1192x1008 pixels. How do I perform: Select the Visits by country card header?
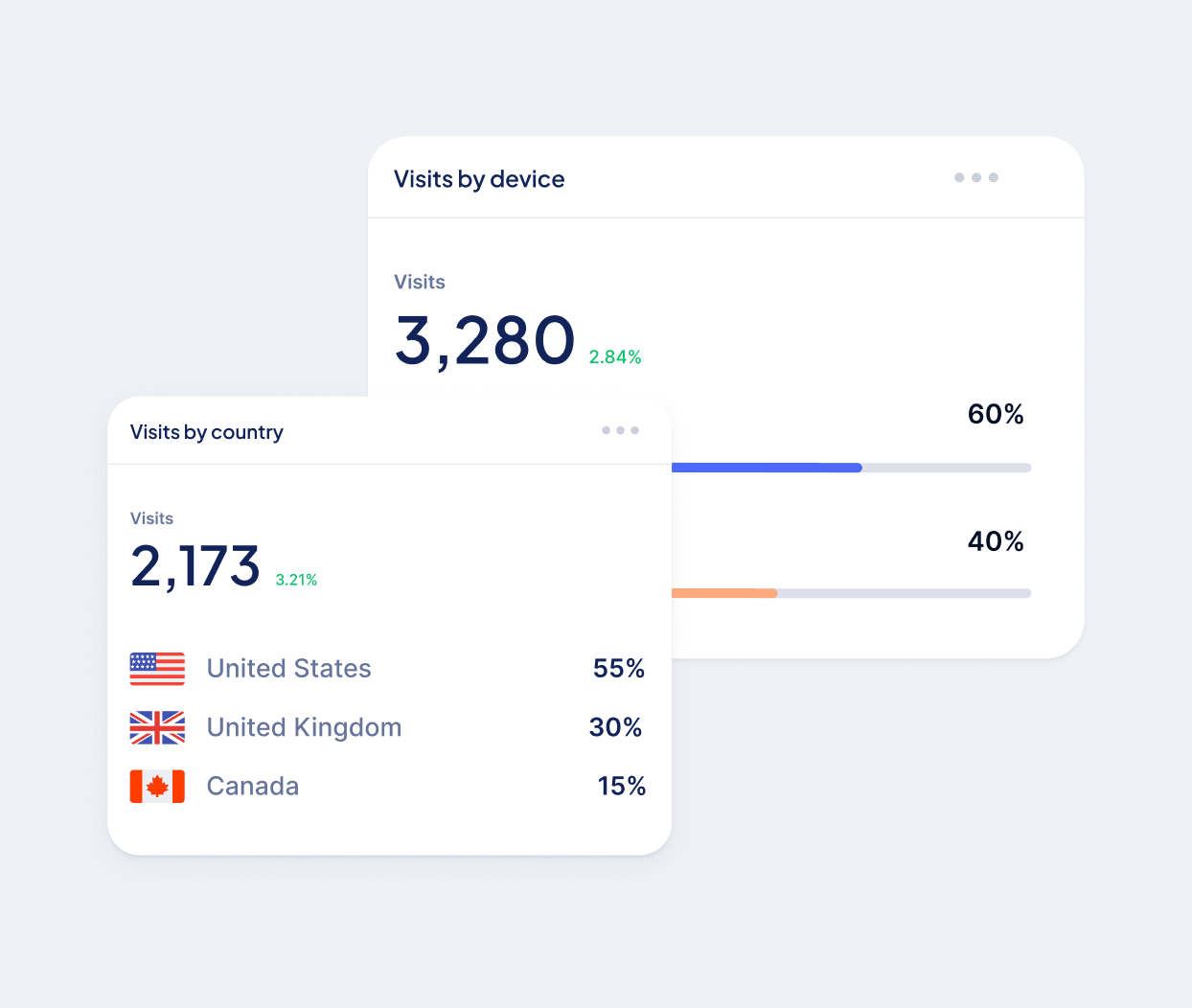coord(206,432)
